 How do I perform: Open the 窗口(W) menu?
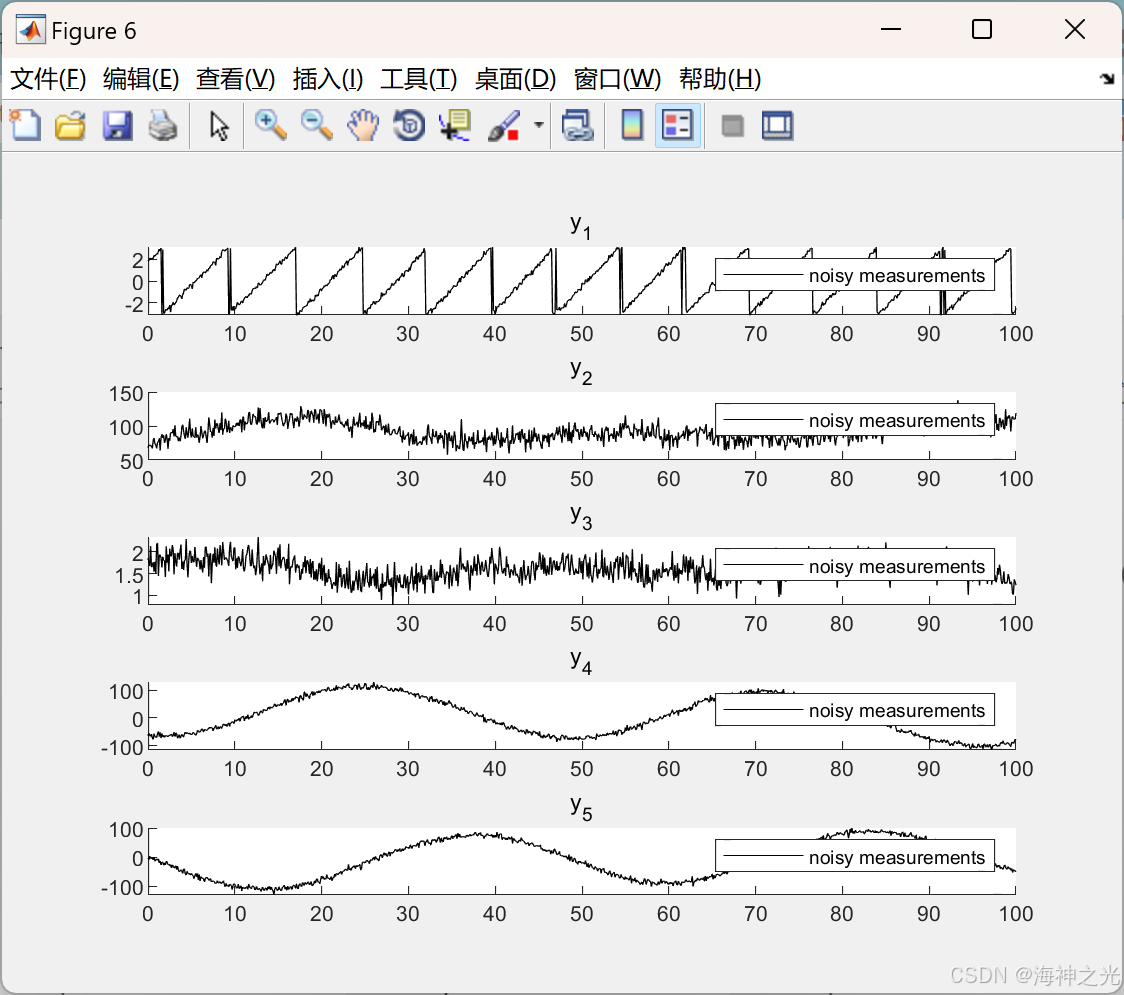point(617,79)
